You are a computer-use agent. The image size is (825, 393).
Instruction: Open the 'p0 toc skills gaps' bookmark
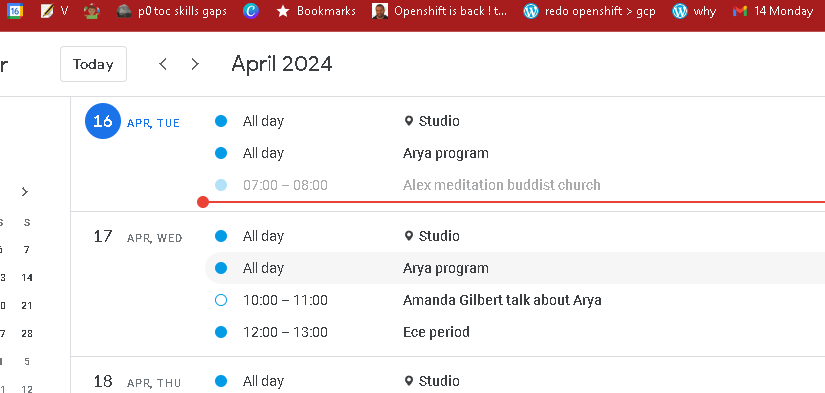[x=172, y=11]
